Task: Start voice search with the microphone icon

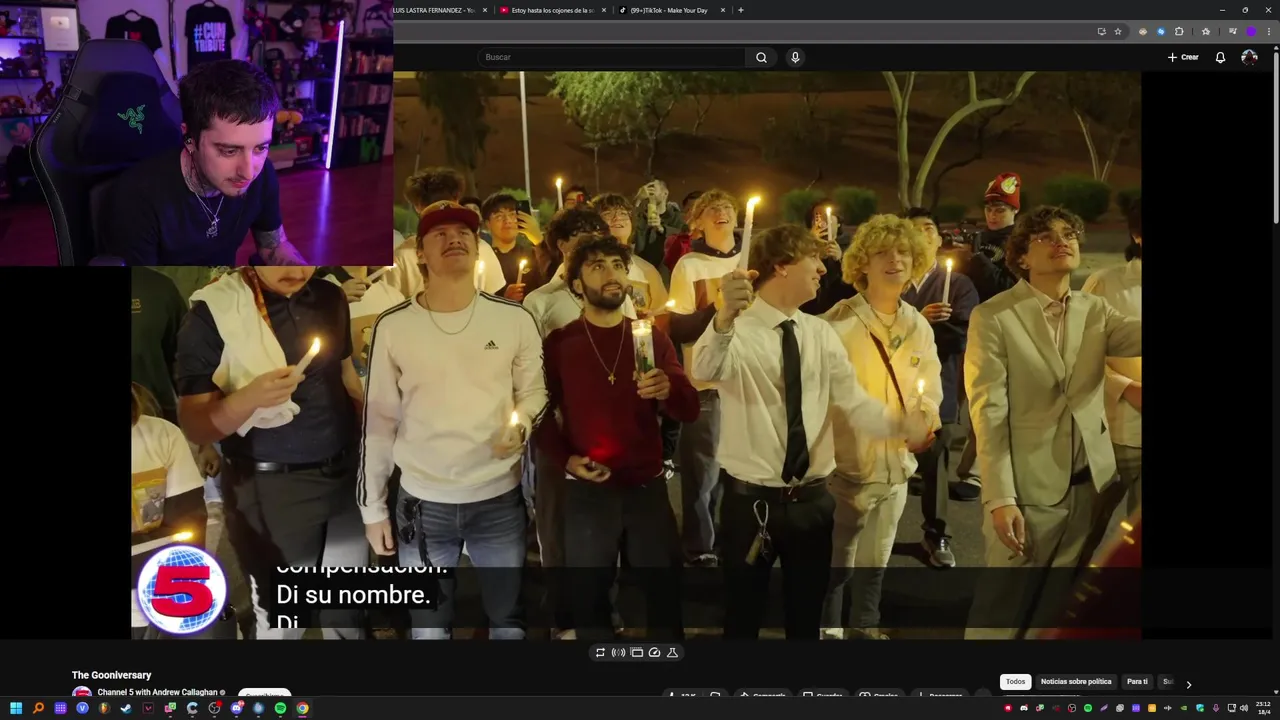Action: pyautogui.click(x=795, y=57)
